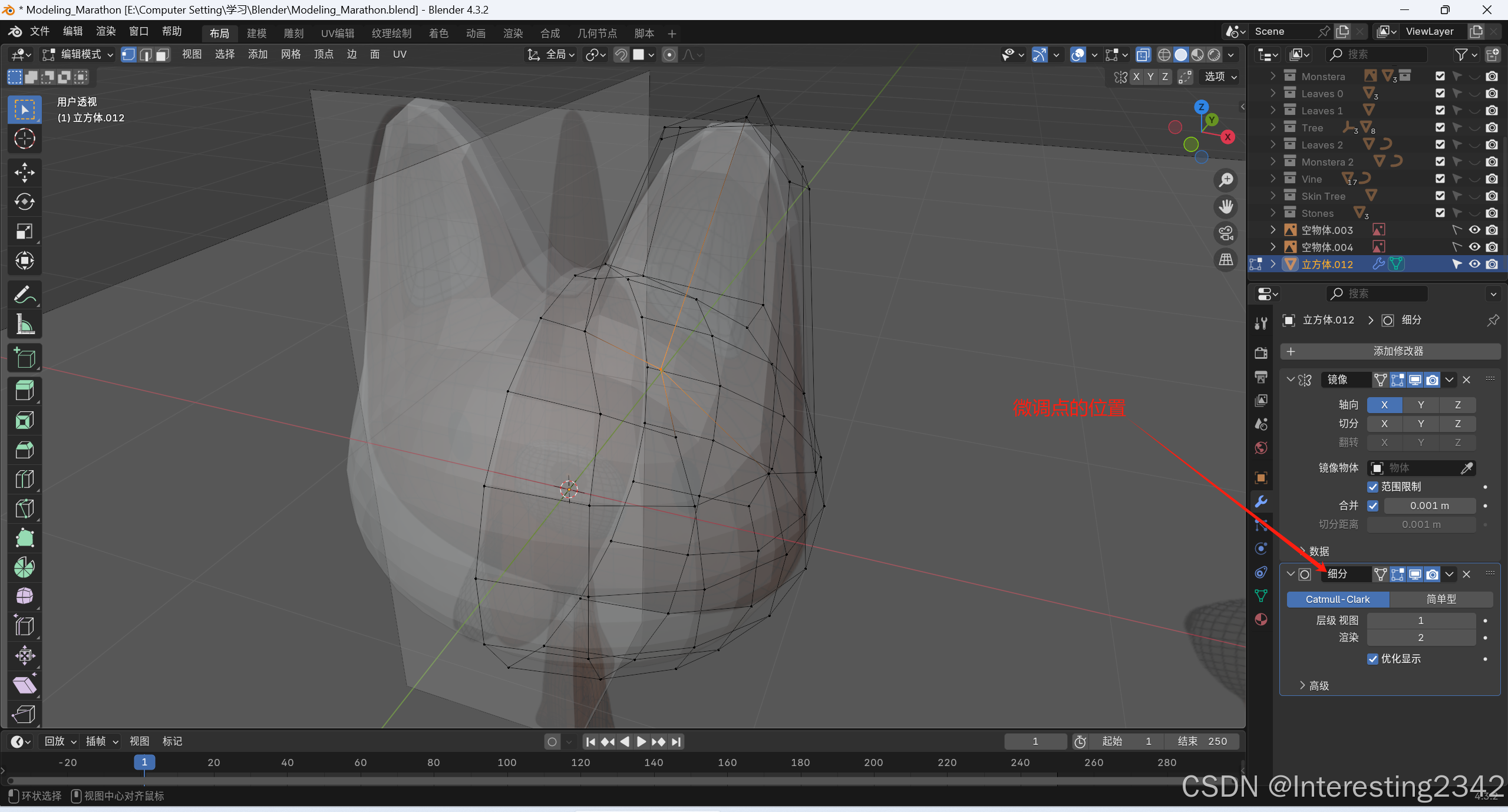Switch to the UV编辑 workspace tab
The height and width of the screenshot is (812, 1508).
338,33
